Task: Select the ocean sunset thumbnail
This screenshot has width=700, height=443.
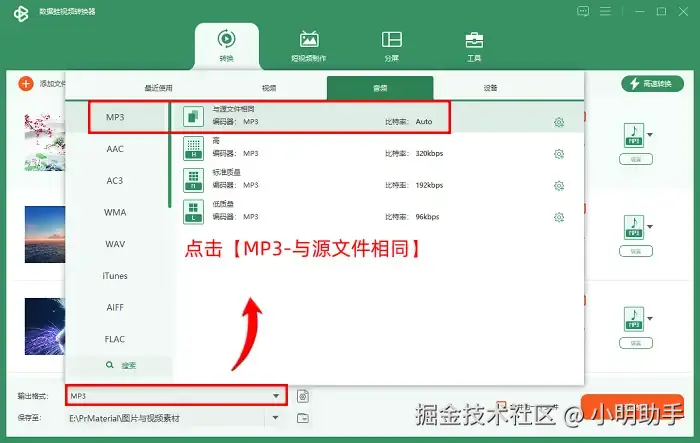Action: point(45,234)
